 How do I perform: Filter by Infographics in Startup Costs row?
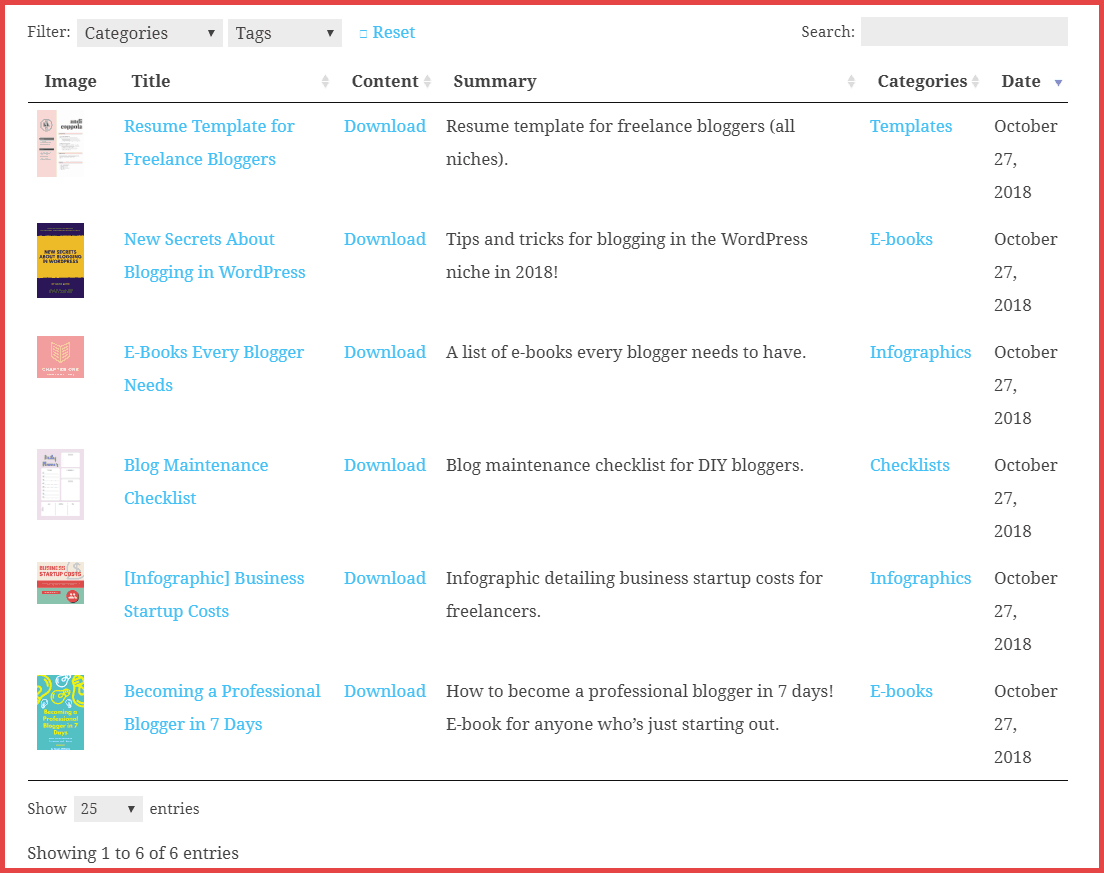coord(920,579)
